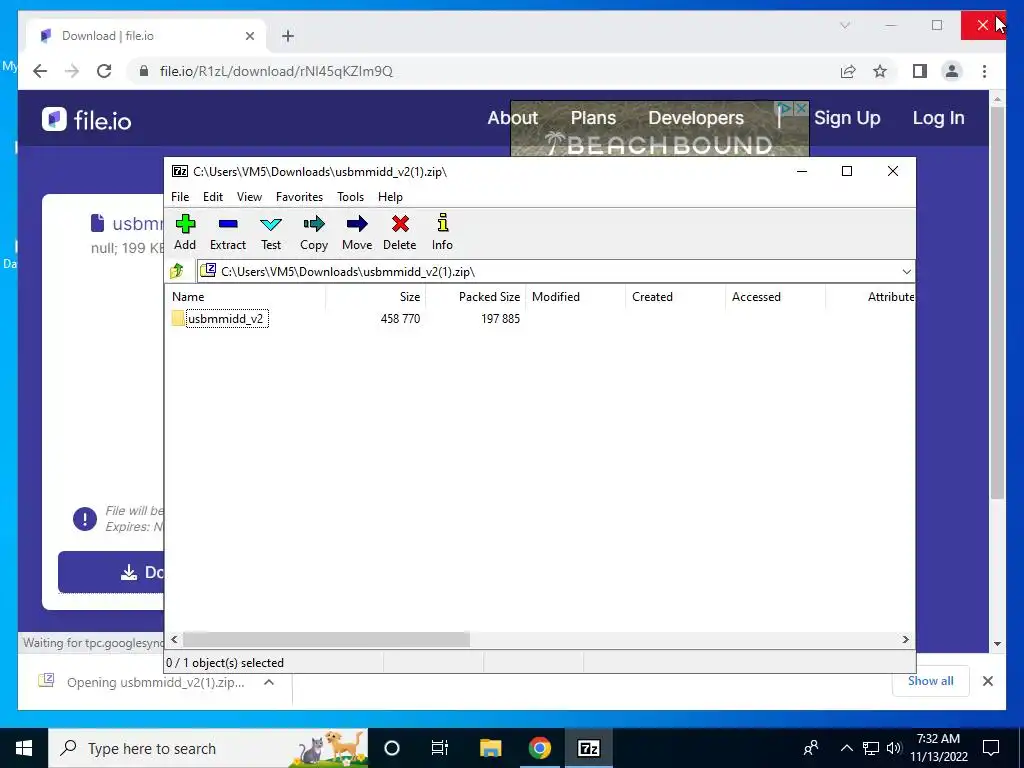This screenshot has width=1024, height=768.
Task: Share this page from the address bar
Action: coord(848,71)
